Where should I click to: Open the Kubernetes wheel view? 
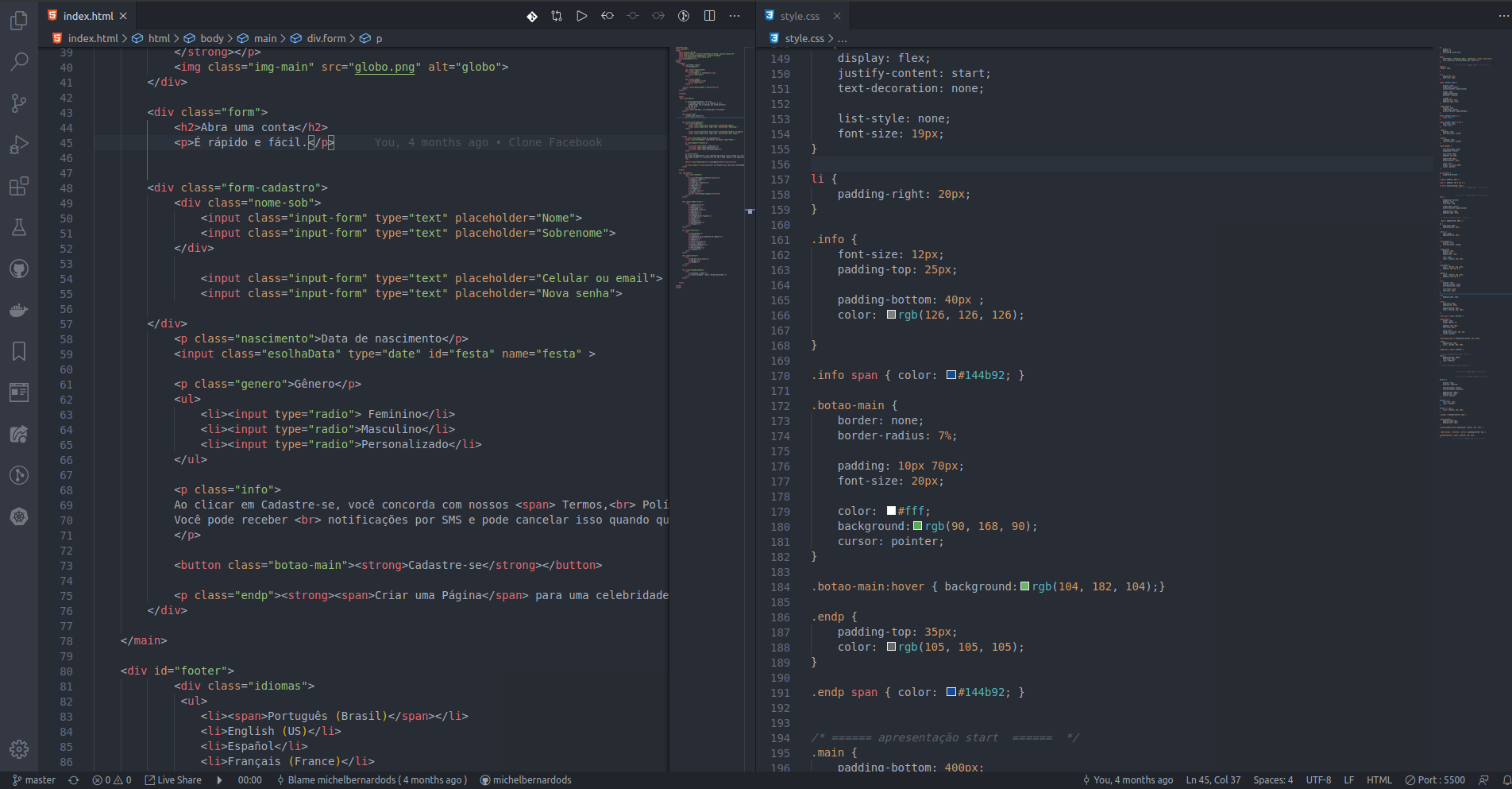pyautogui.click(x=19, y=516)
